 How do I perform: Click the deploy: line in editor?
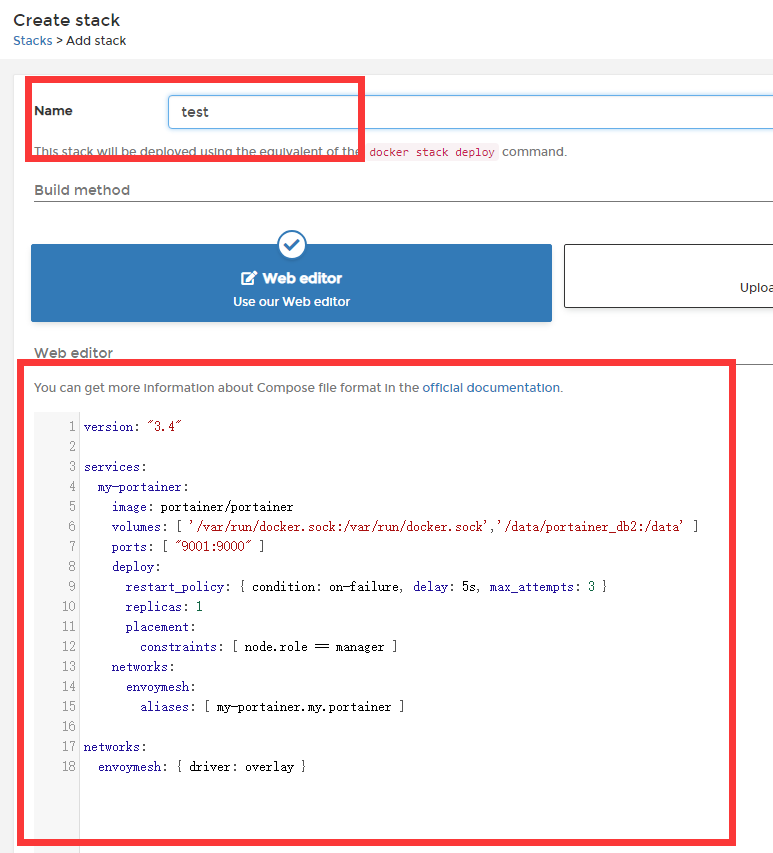[136, 567]
